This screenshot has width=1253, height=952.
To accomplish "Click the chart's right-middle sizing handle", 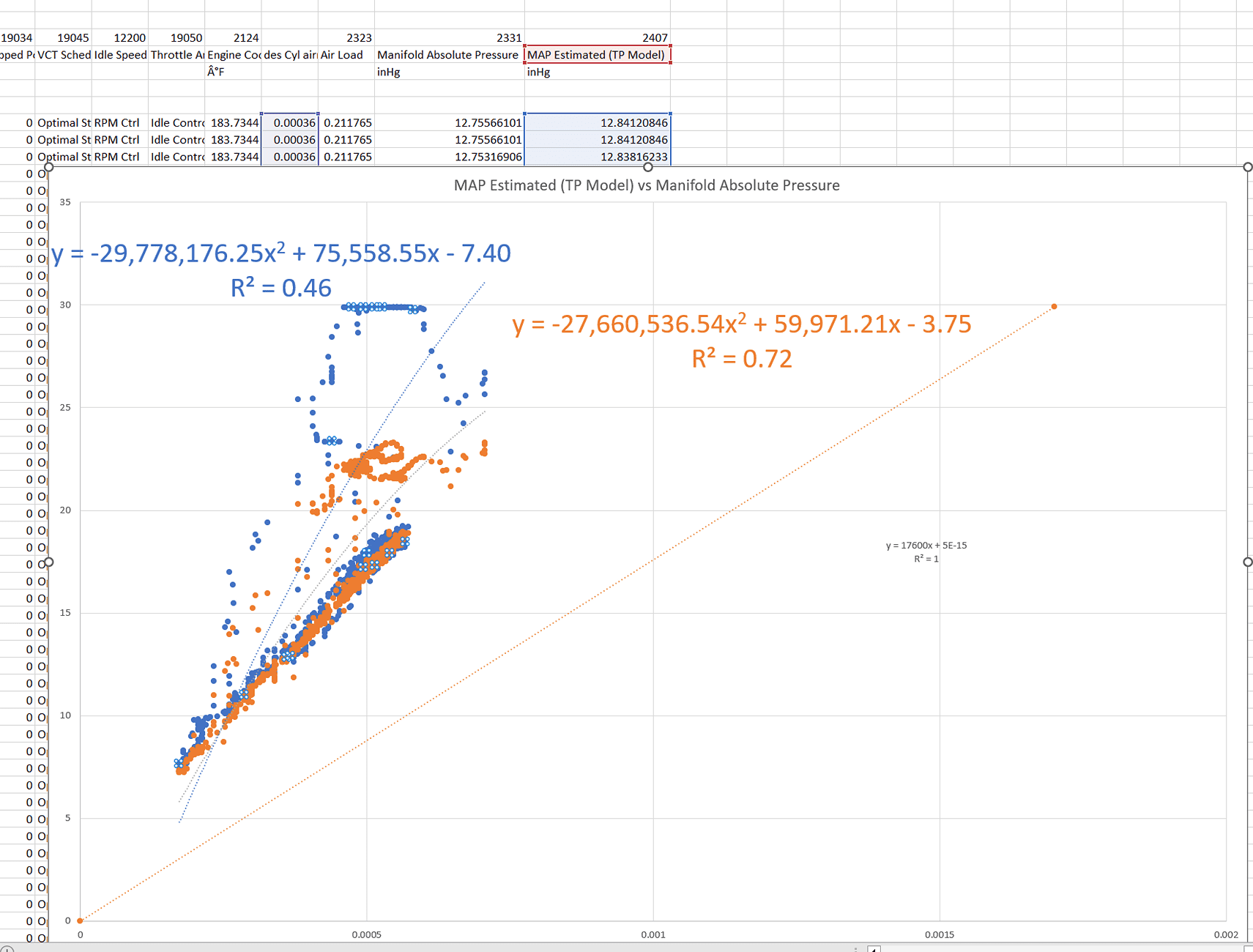I will point(1248,562).
